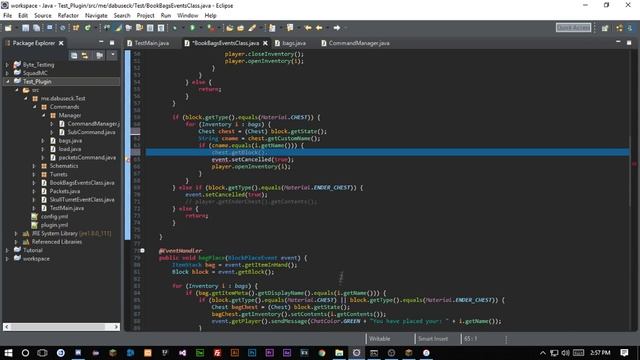The height and width of the screenshot is (360, 640).
Task: Expand the JRE System Library node
Action: [x=16, y=233]
